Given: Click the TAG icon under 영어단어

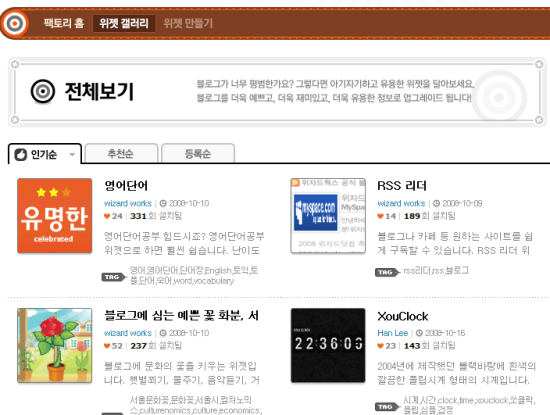Looking at the screenshot, I should 114,277.
